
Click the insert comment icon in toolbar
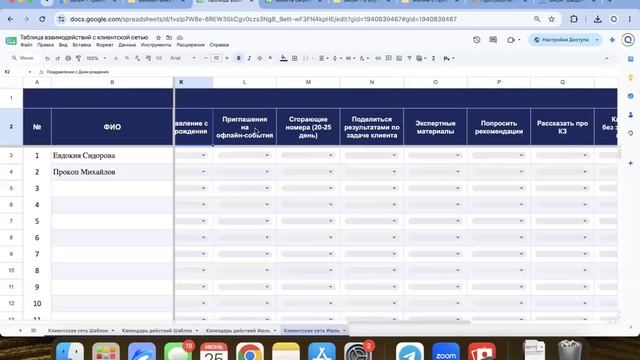(x=389, y=58)
